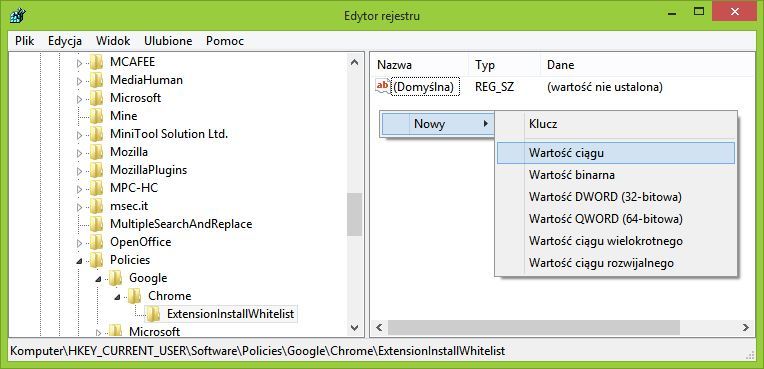Image resolution: width=764 pixels, height=369 pixels.
Task: Choose Wartość ciągu from the submenu
Action: click(x=615, y=153)
